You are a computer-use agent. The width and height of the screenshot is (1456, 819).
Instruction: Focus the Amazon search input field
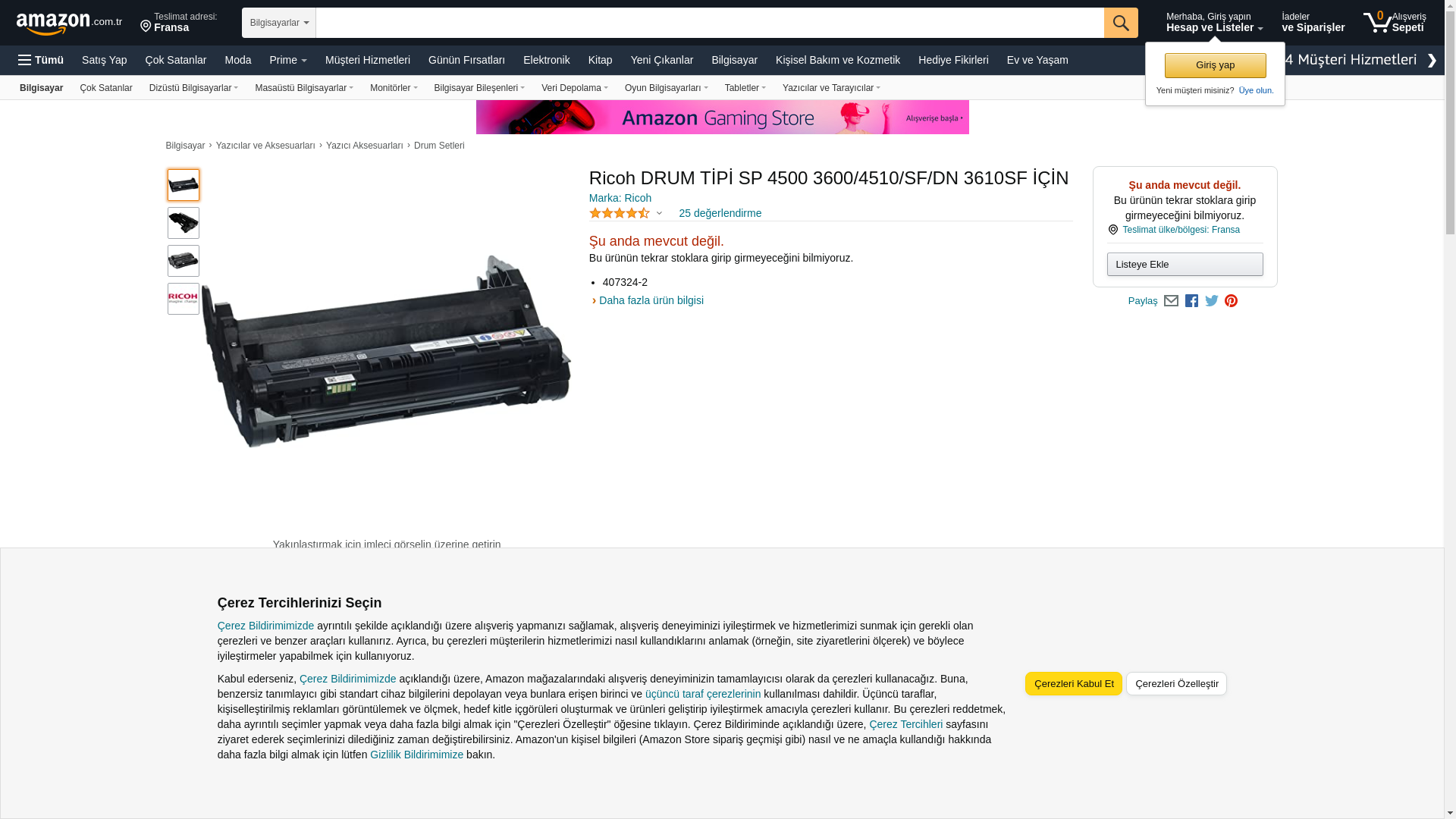point(710,23)
